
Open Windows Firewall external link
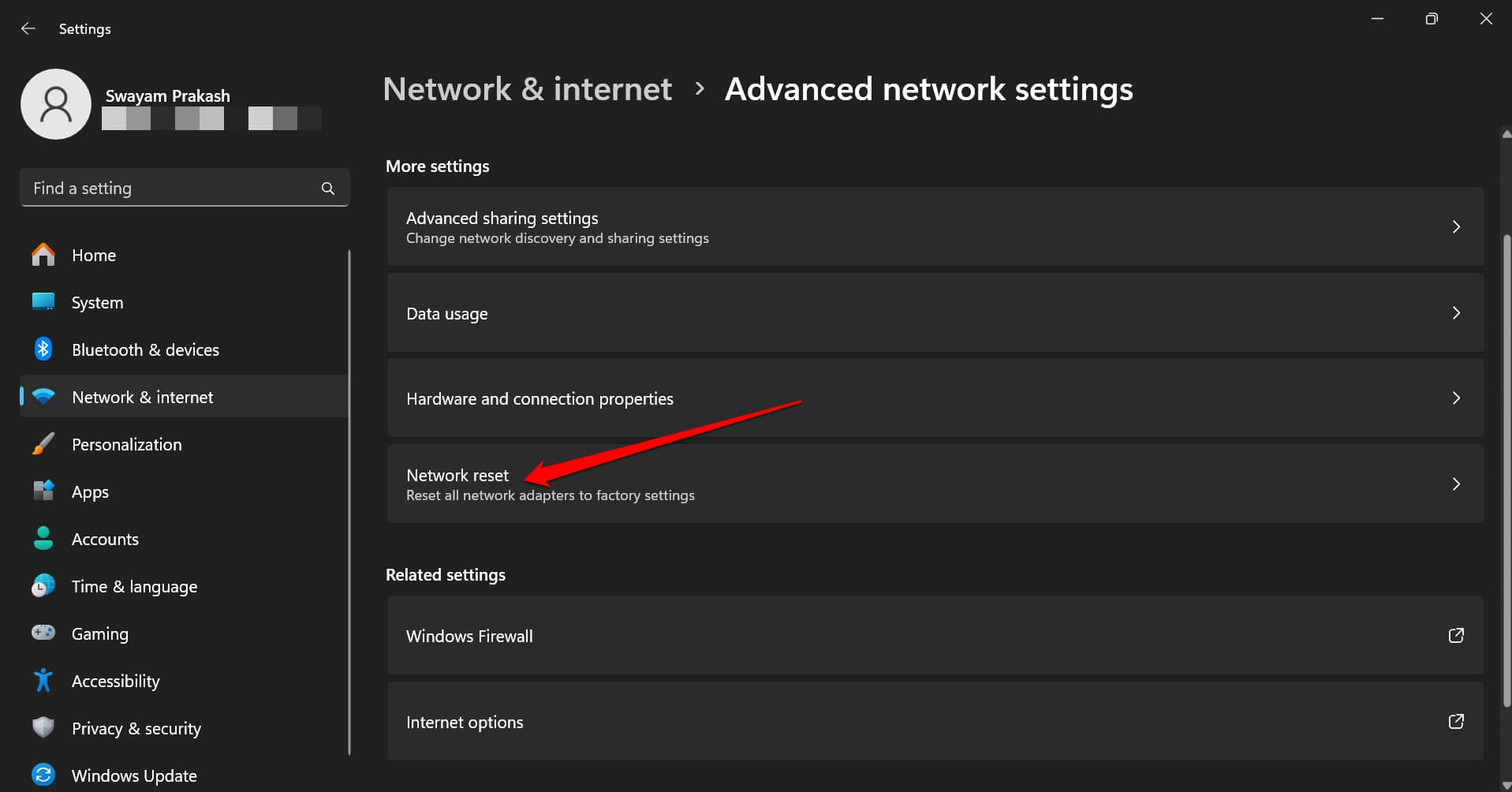coord(1456,636)
